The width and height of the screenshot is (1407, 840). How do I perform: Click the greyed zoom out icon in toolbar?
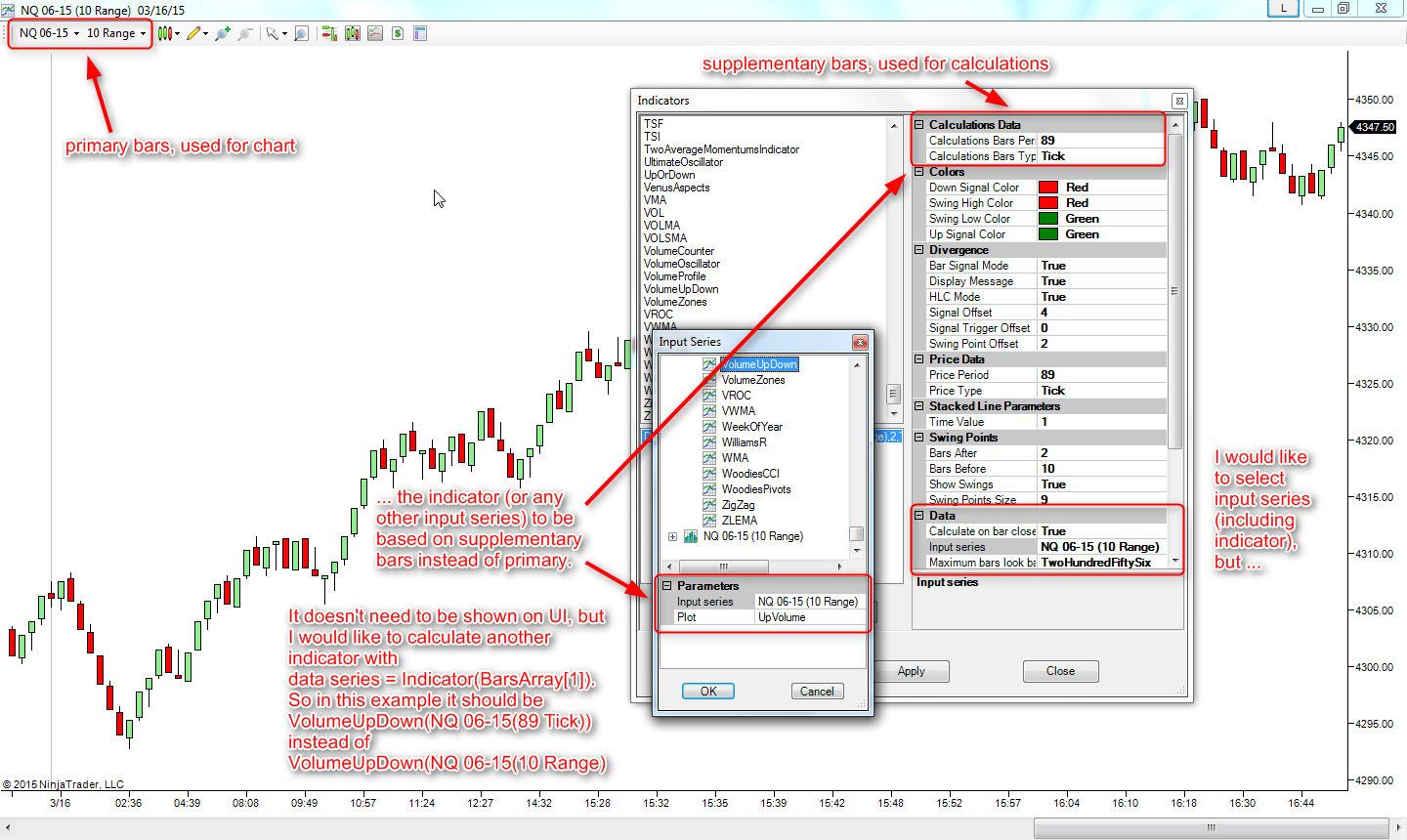click(245, 33)
